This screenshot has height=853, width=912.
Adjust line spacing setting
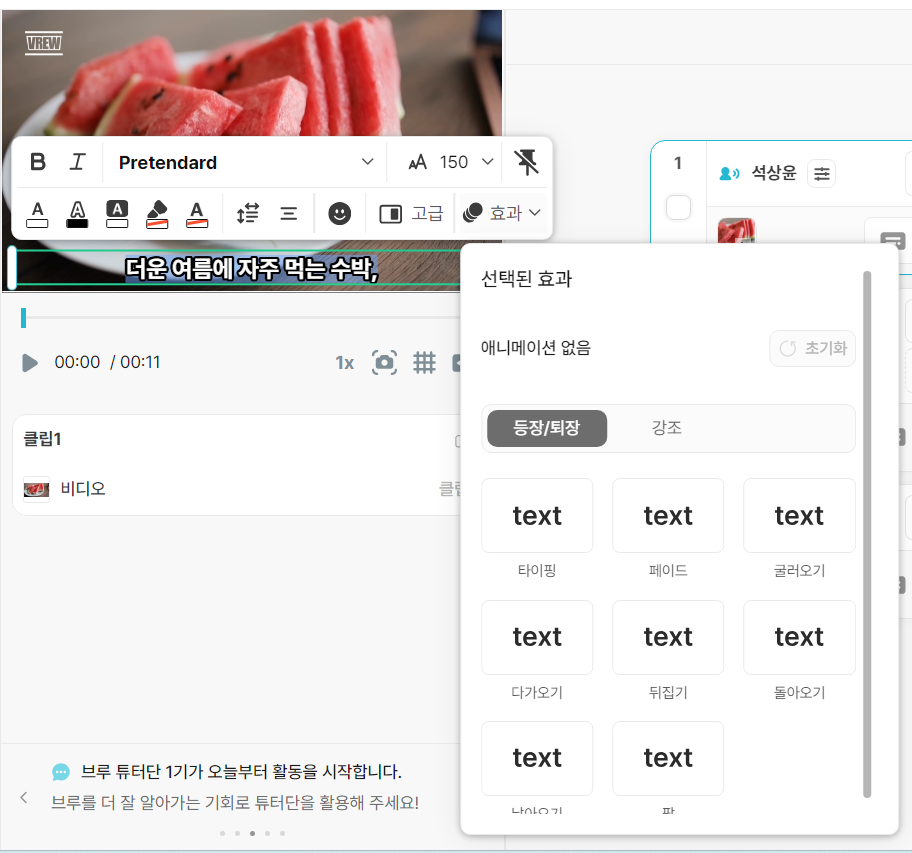click(x=248, y=213)
